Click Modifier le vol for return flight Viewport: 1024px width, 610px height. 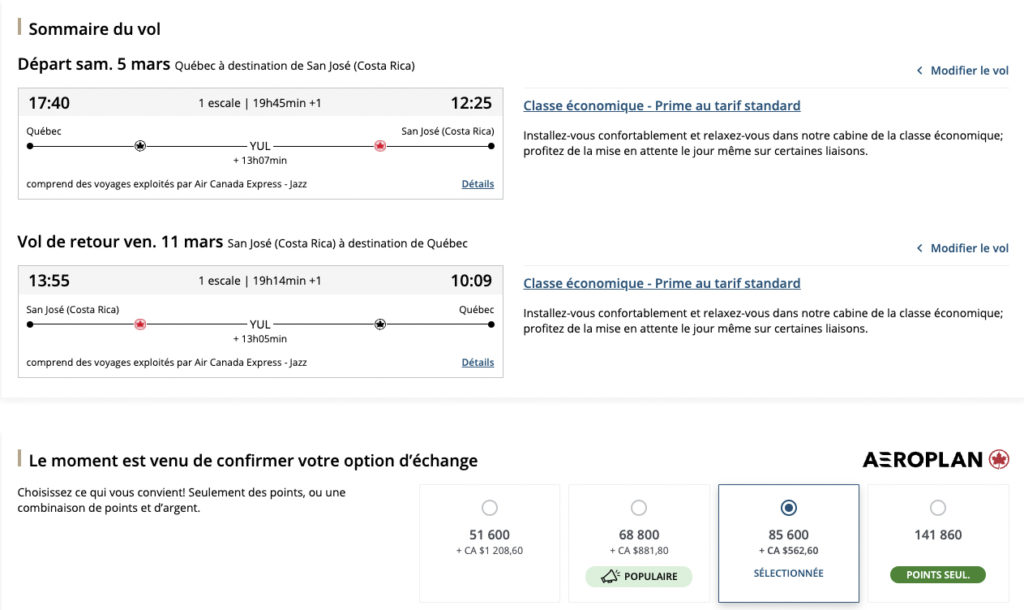pos(969,248)
